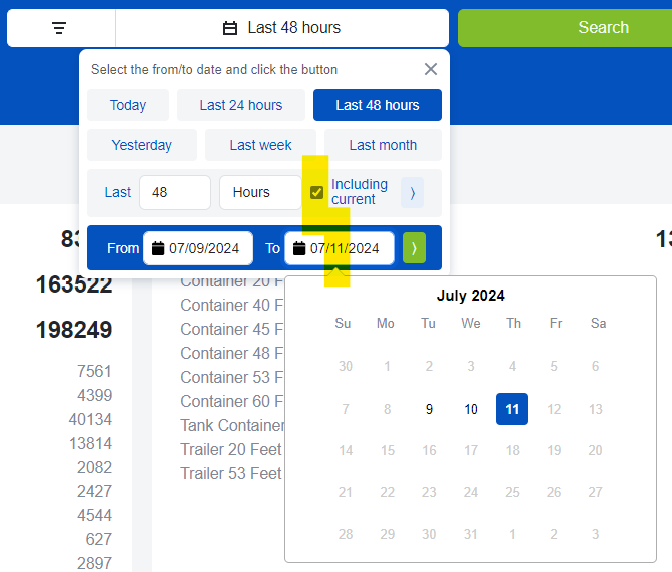This screenshot has height=572, width=672.
Task: Click the Container 53 Feet row
Action: 231,377
